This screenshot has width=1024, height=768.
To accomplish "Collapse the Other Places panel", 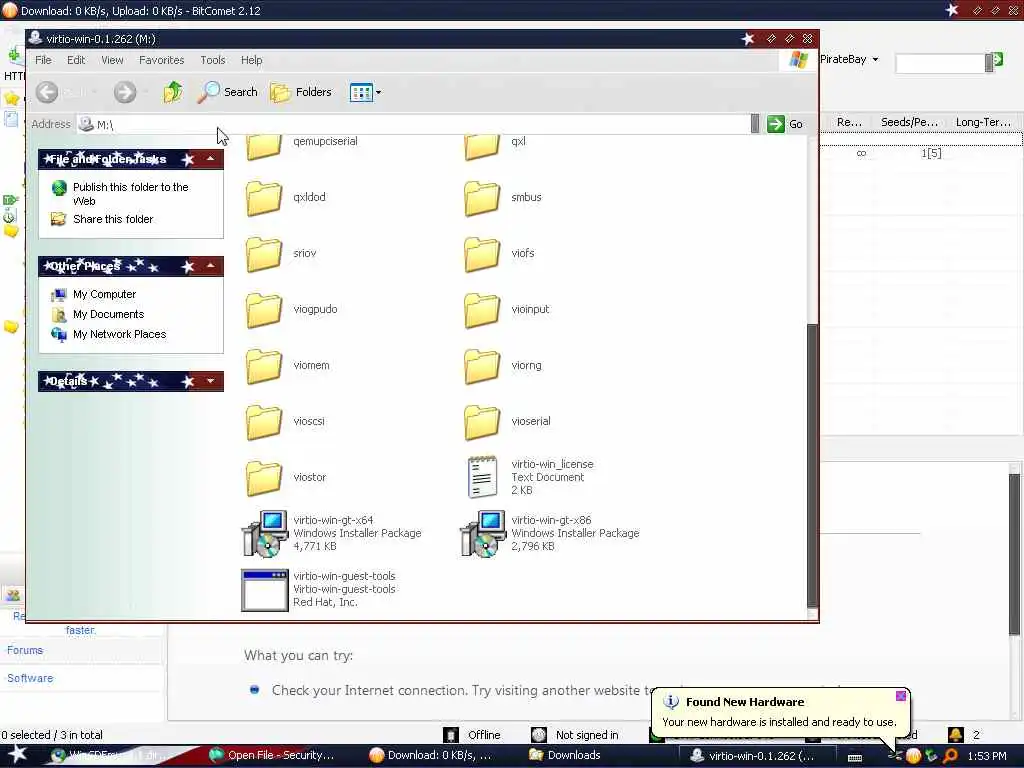I will (x=210, y=266).
